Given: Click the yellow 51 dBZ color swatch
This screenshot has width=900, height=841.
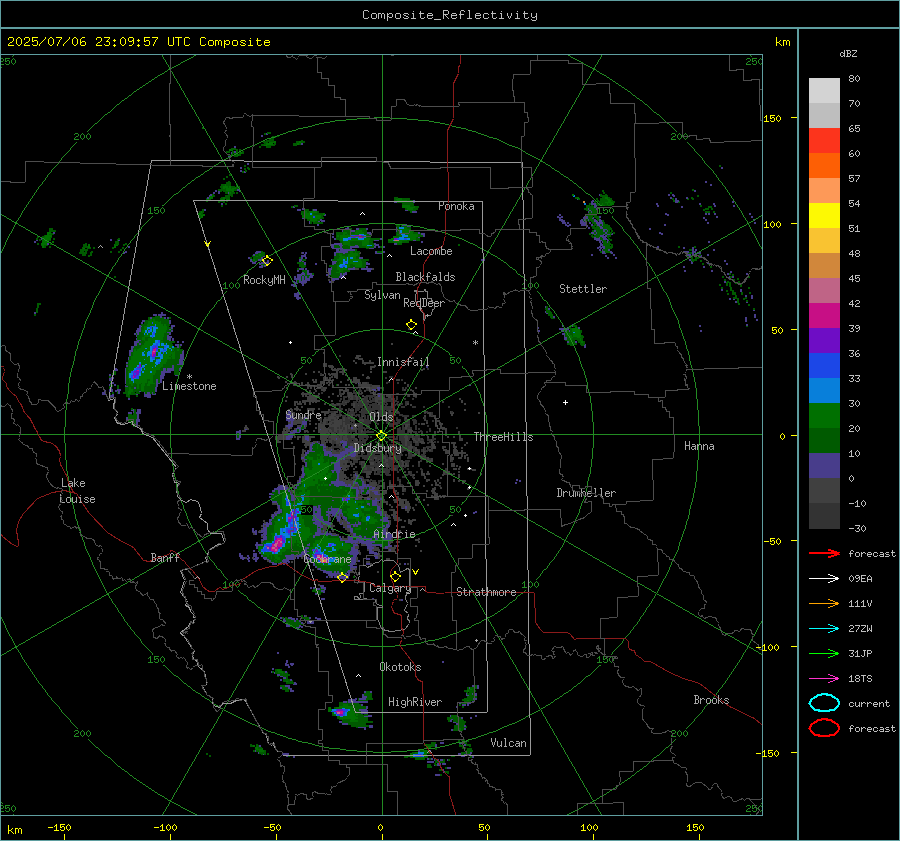Looking at the screenshot, I should coord(824,216).
